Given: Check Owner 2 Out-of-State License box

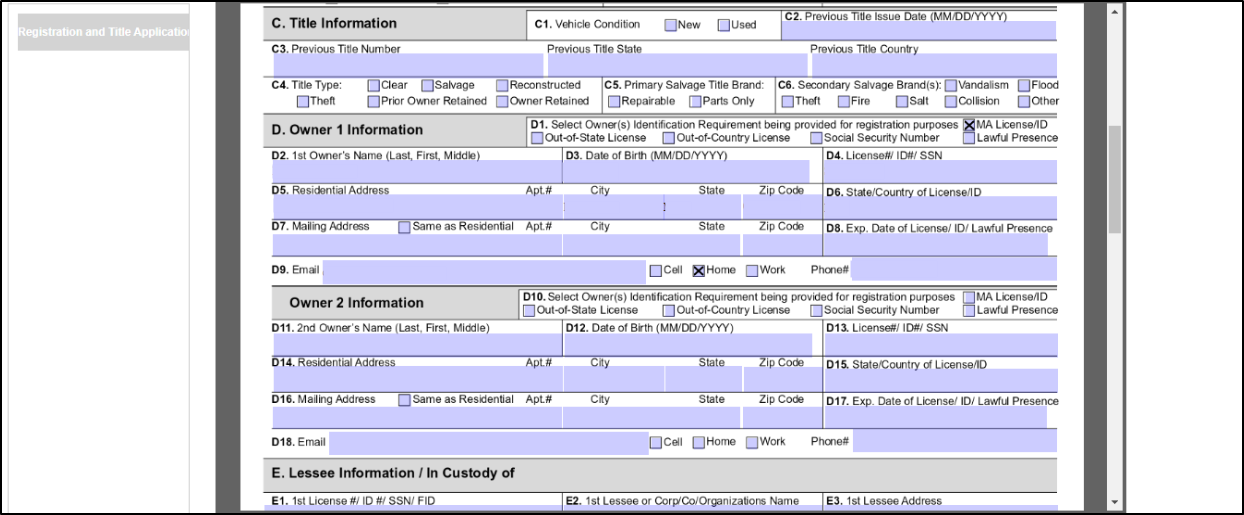Looking at the screenshot, I should (x=529, y=310).
